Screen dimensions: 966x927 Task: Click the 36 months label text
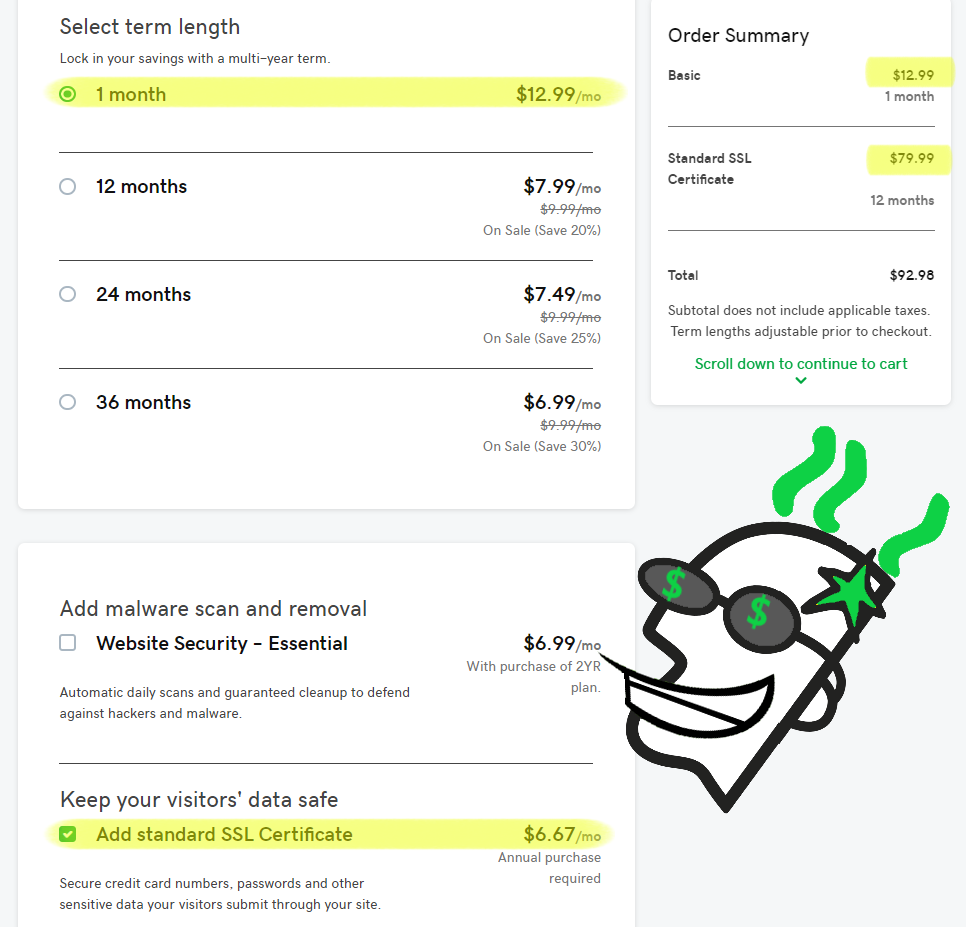click(x=144, y=402)
